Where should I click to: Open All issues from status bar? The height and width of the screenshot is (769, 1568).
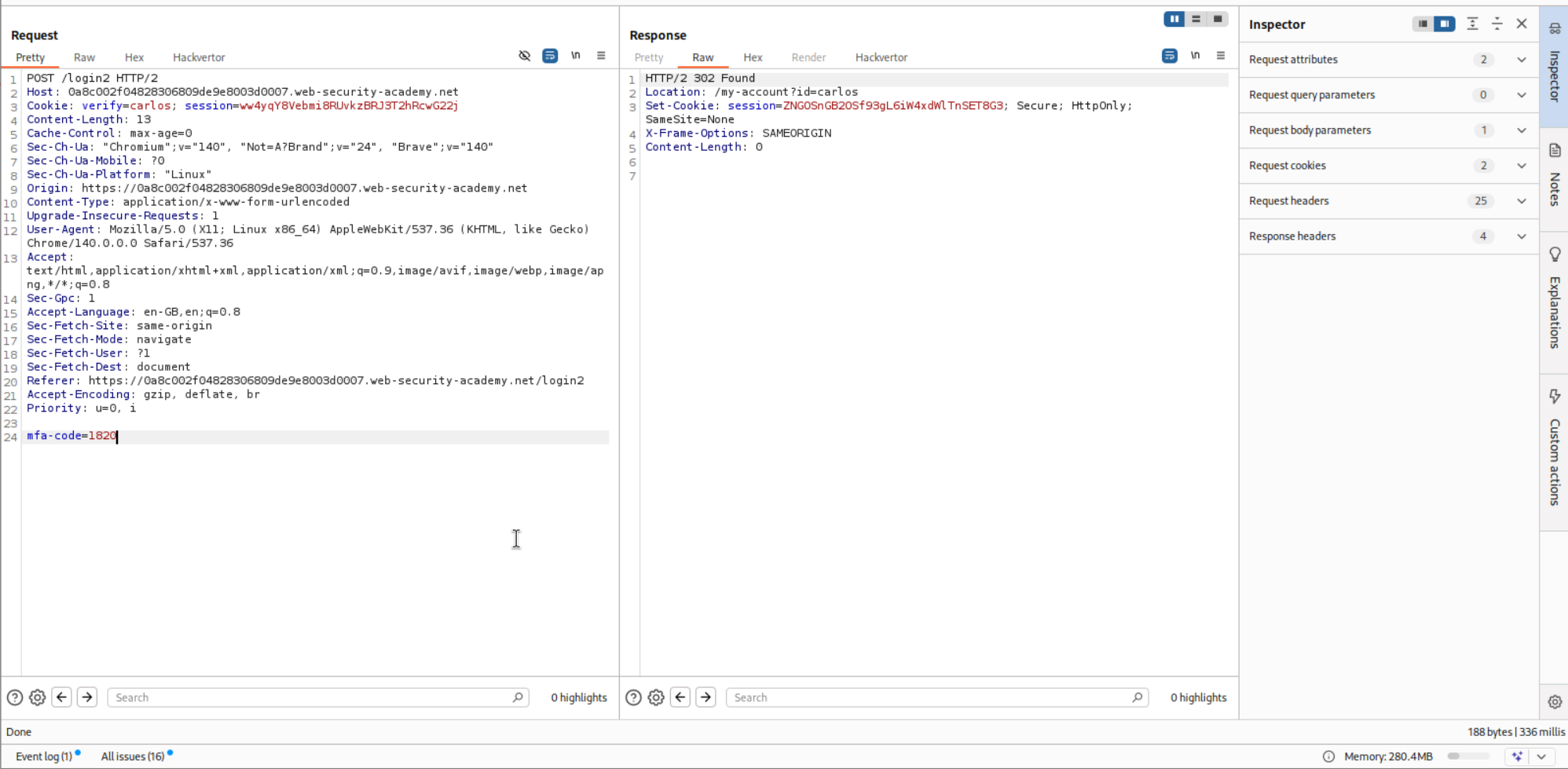tap(132, 756)
